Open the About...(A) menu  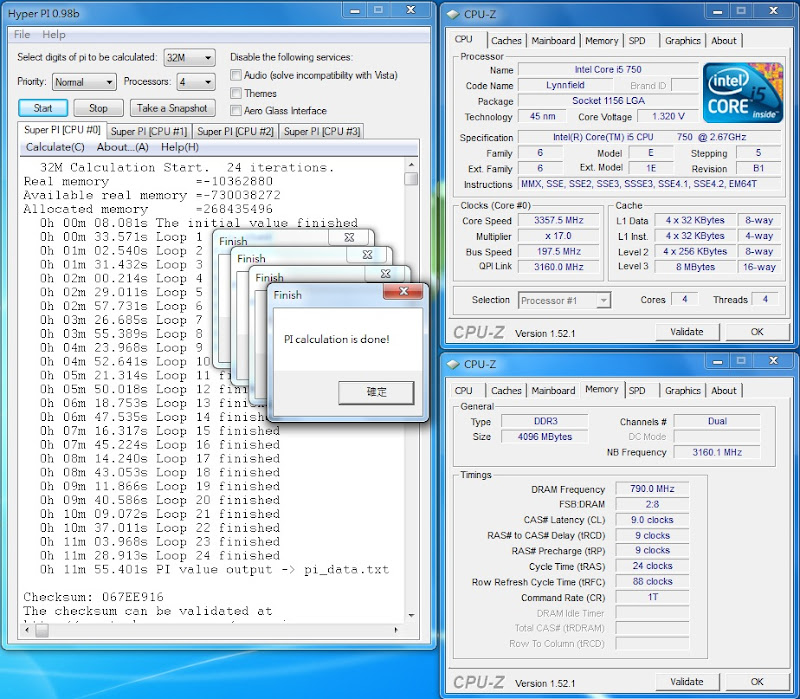122,147
